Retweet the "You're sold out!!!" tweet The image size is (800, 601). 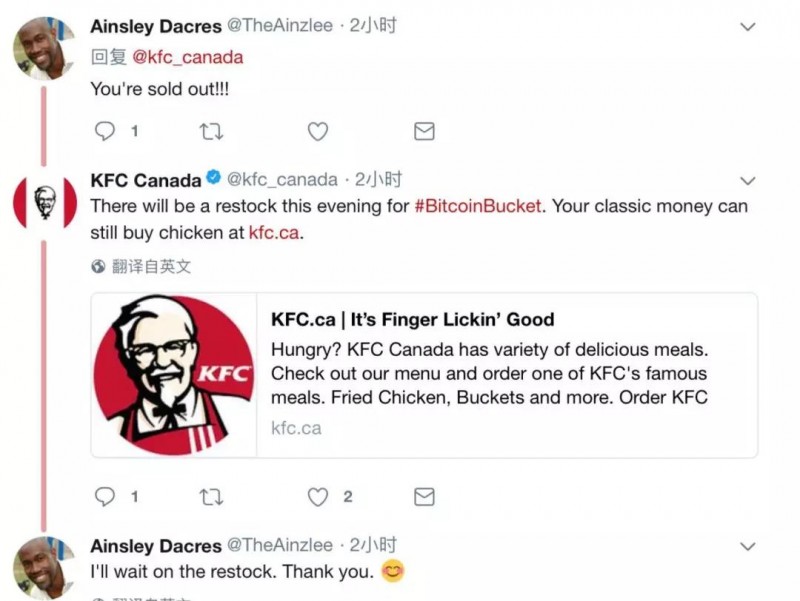[211, 131]
